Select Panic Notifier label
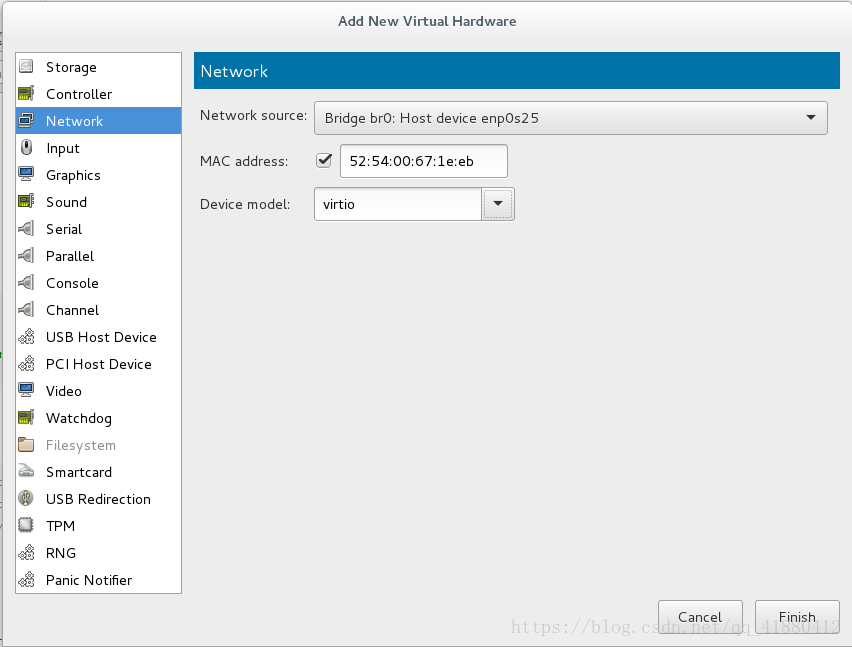The width and height of the screenshot is (852, 647). [89, 580]
